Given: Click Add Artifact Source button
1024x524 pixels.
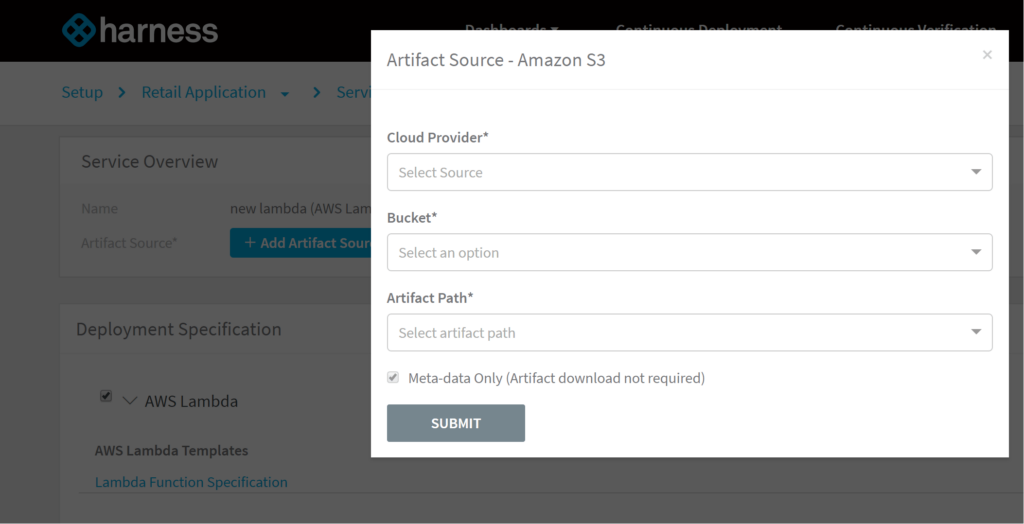Looking at the screenshot, I should 302,243.
